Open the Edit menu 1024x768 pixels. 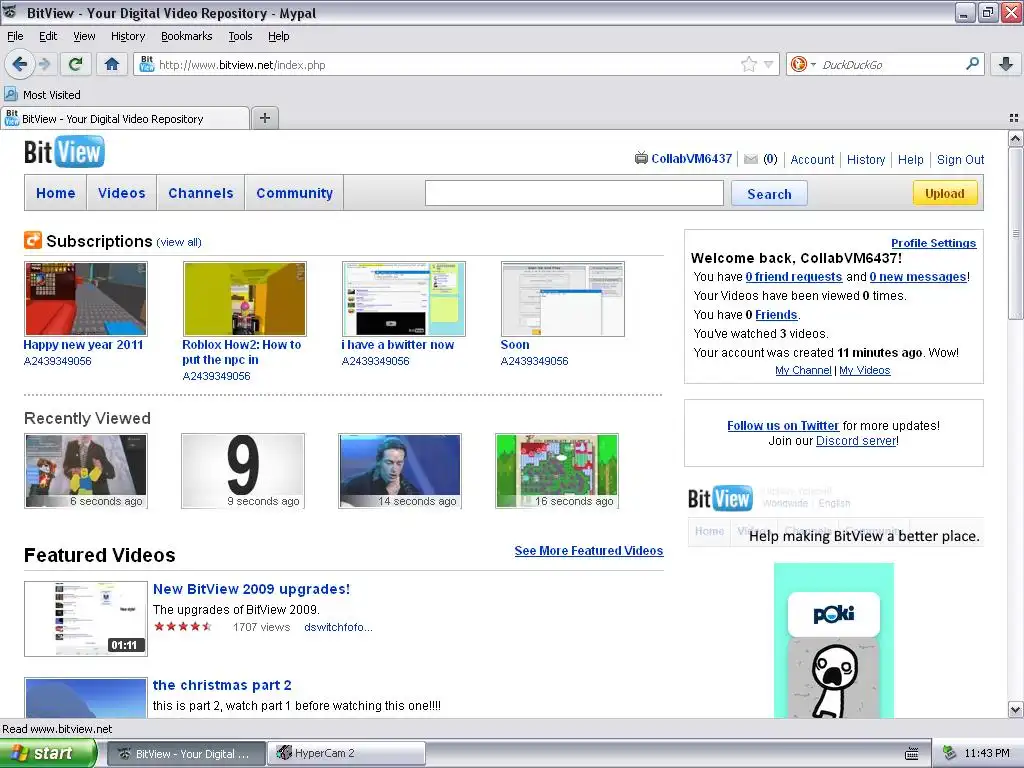point(48,36)
